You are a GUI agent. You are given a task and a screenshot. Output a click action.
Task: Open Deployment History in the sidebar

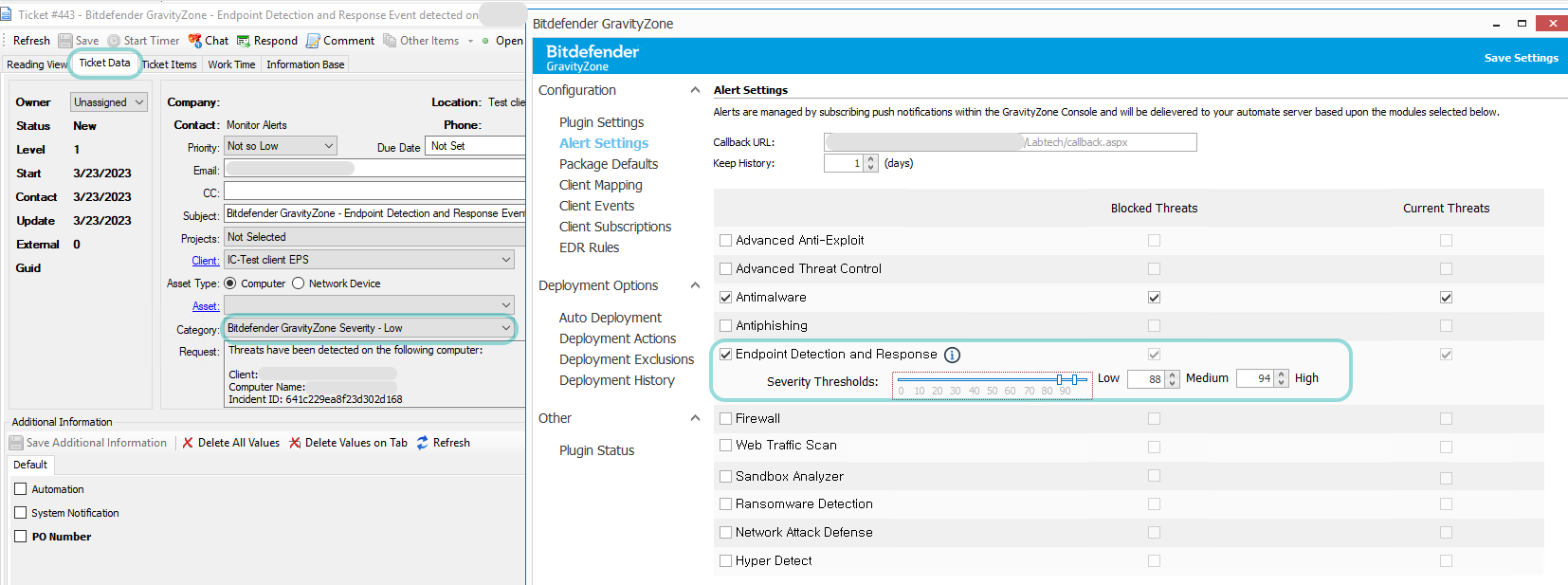[x=617, y=380]
